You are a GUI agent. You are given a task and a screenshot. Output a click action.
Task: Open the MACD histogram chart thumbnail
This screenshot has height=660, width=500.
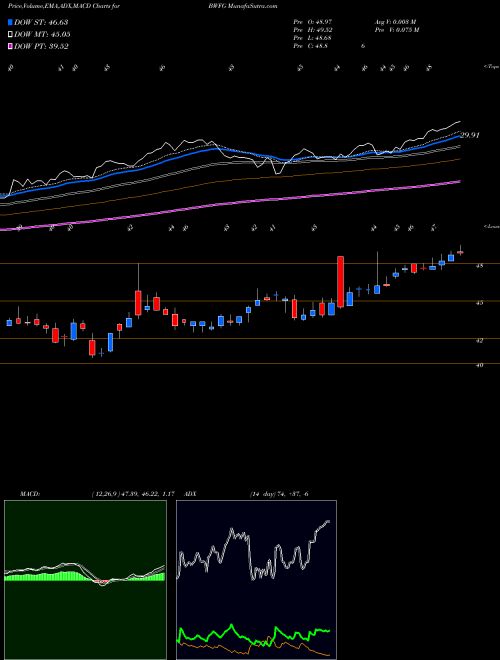pos(85,580)
